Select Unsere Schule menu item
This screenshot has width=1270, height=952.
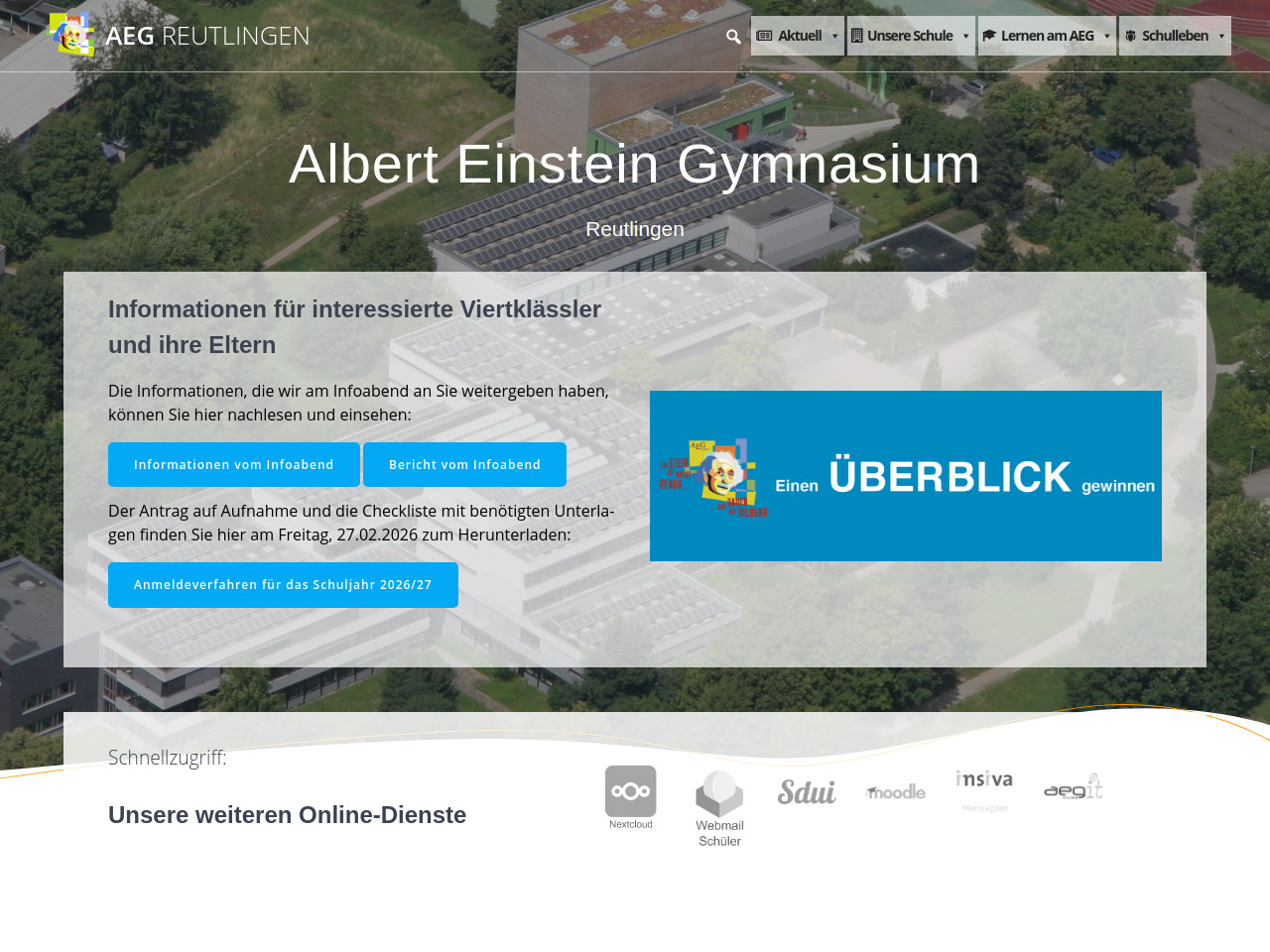click(903, 36)
